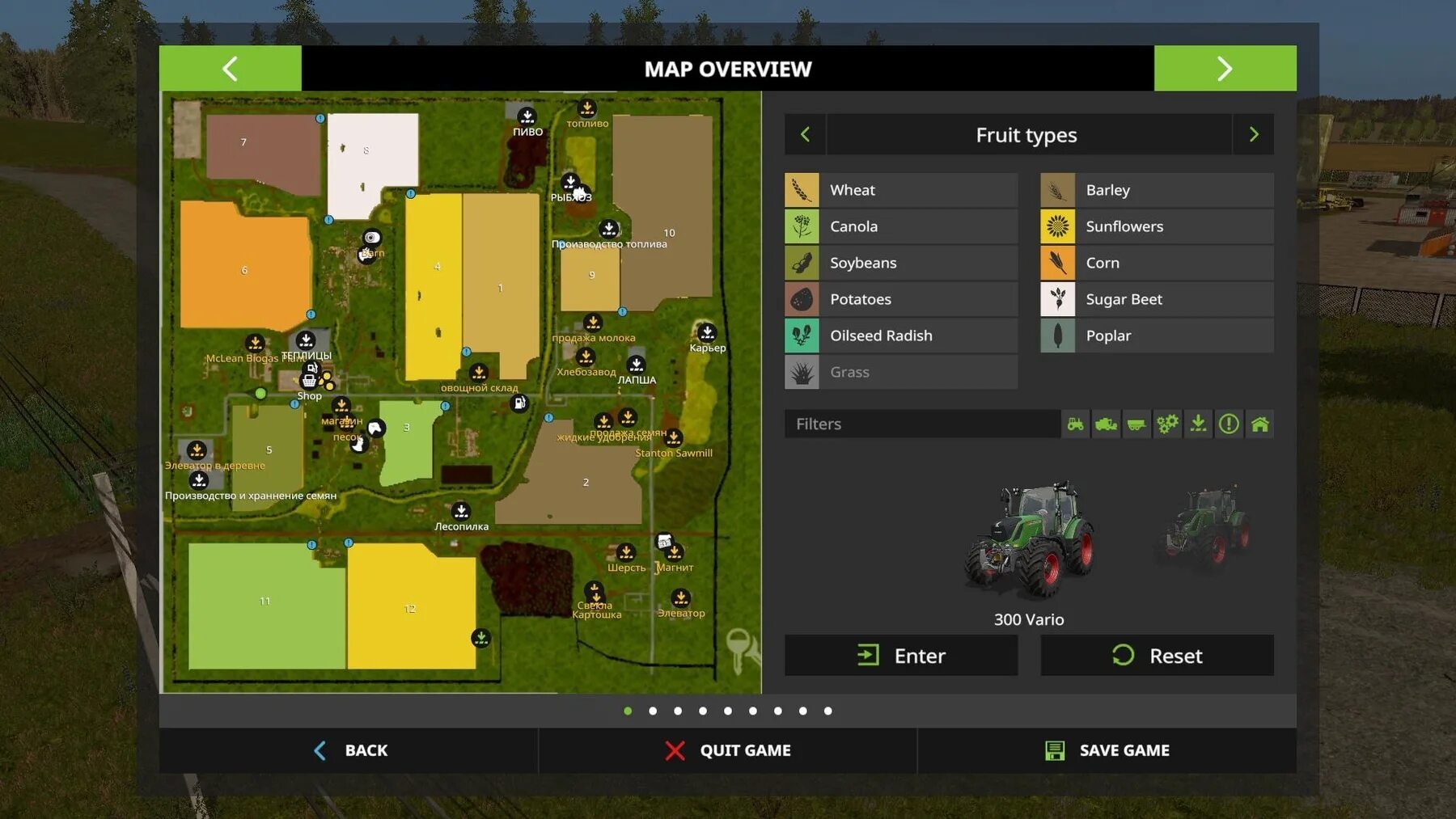Click the Barley crop icon
Screen dimensions: 1456x819
tap(1057, 190)
